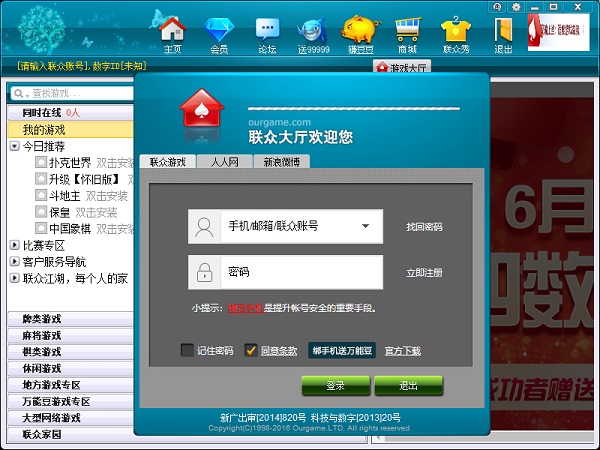600x450 pixels.
Task: Expand the 比赛专区 tree node
Action: (x=15, y=245)
